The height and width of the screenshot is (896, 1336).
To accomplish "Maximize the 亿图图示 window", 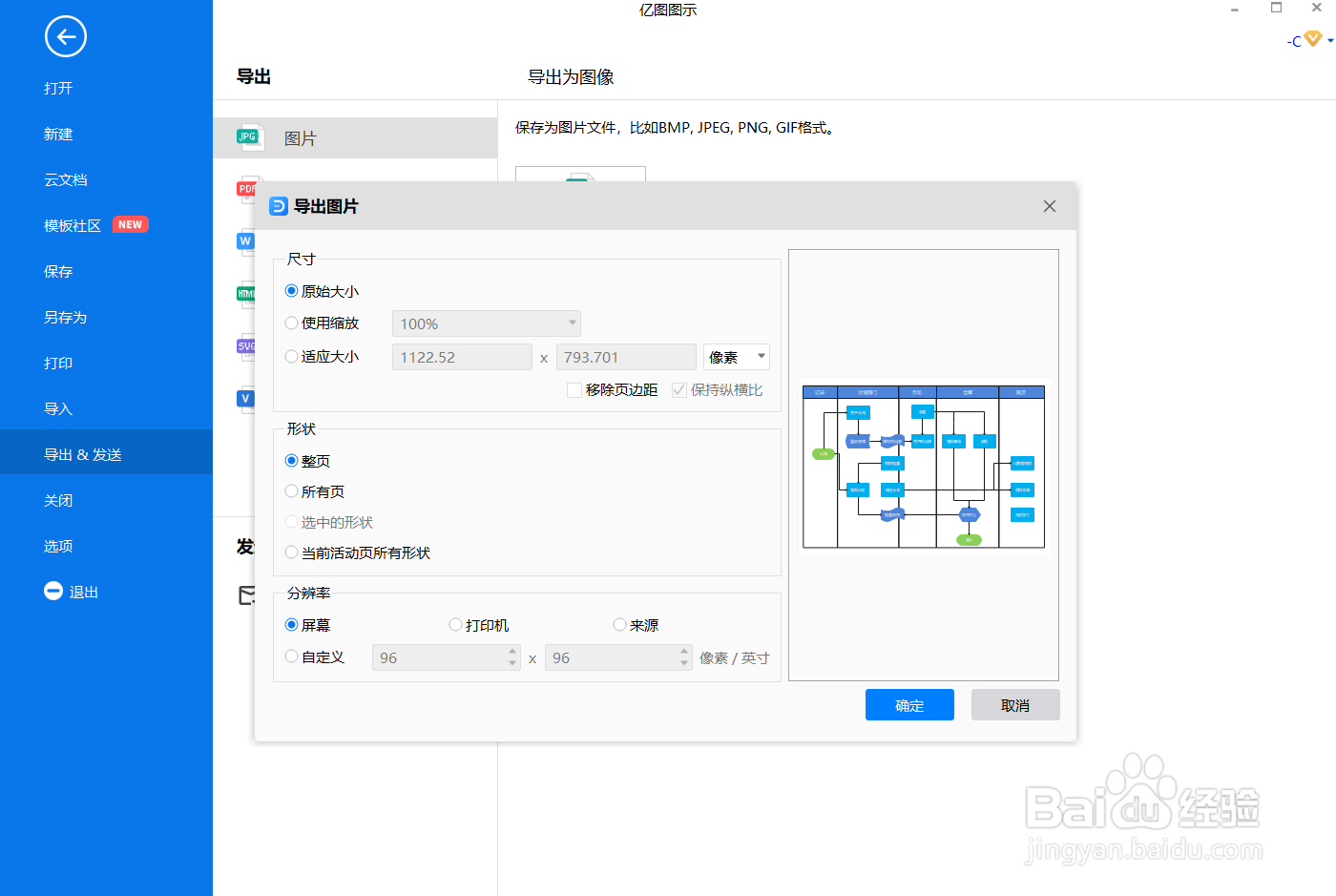I will coord(1276,8).
